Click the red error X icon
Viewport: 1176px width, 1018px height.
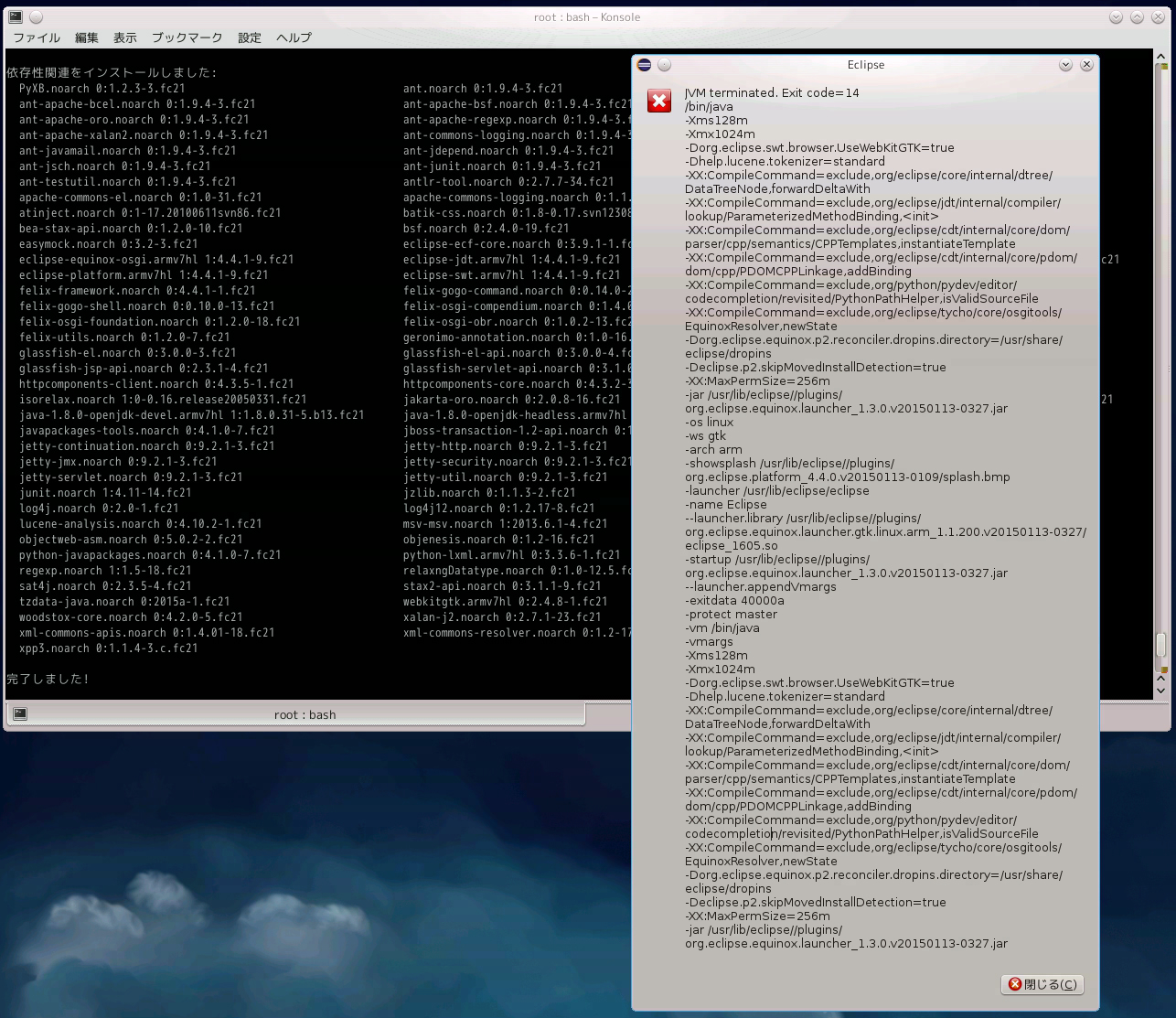click(659, 102)
